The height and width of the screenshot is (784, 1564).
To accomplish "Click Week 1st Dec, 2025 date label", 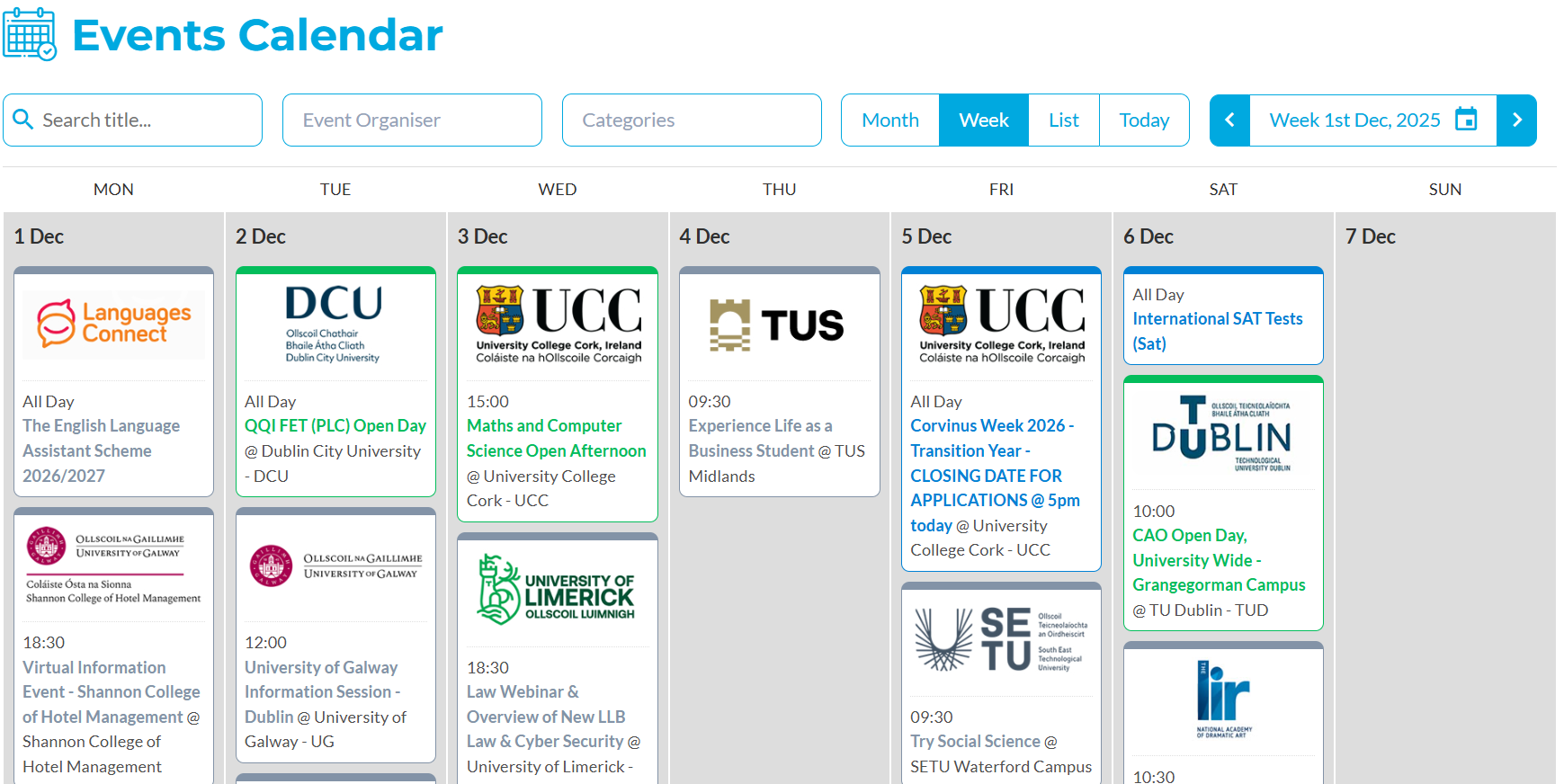I will click(1354, 120).
